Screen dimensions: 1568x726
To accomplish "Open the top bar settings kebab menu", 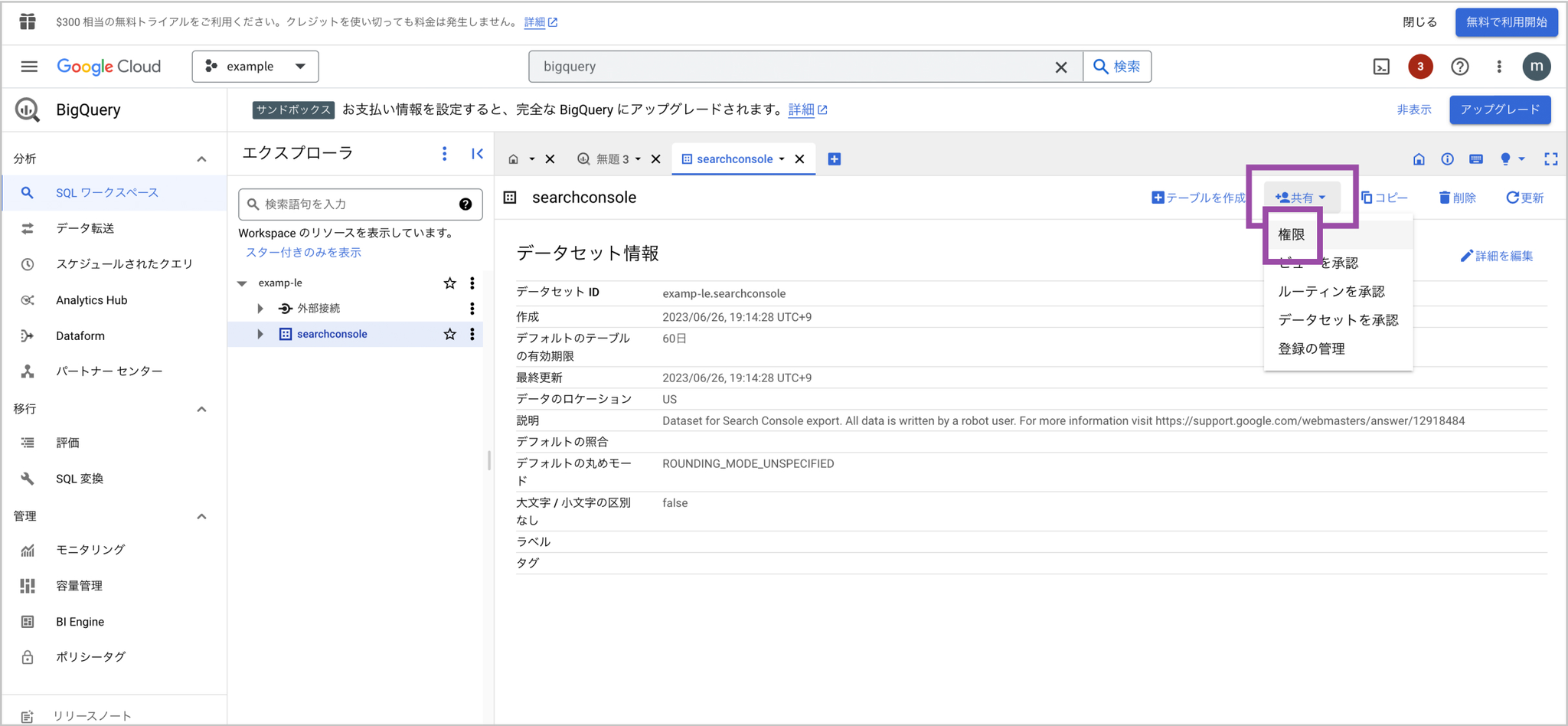I will click(1499, 67).
